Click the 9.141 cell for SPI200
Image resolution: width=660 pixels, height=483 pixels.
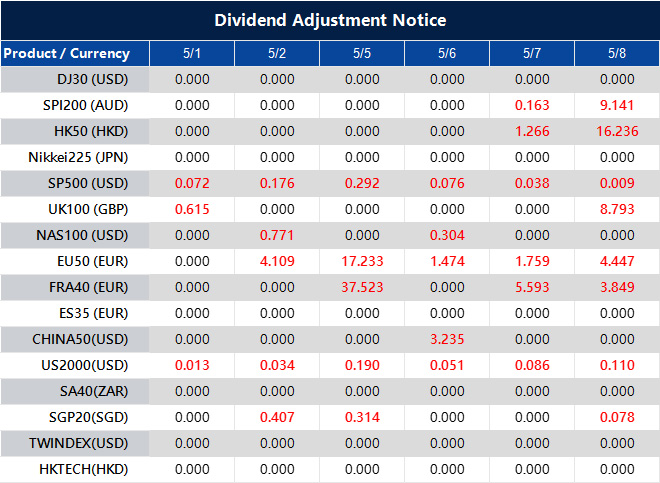tap(617, 105)
